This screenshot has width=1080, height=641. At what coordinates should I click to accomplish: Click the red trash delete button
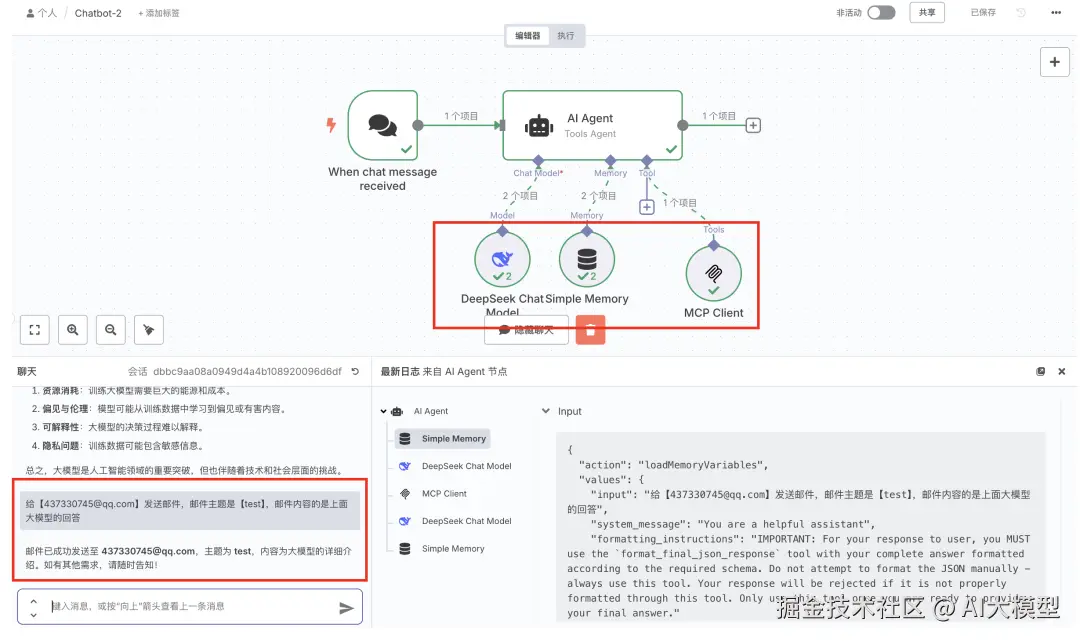590,330
